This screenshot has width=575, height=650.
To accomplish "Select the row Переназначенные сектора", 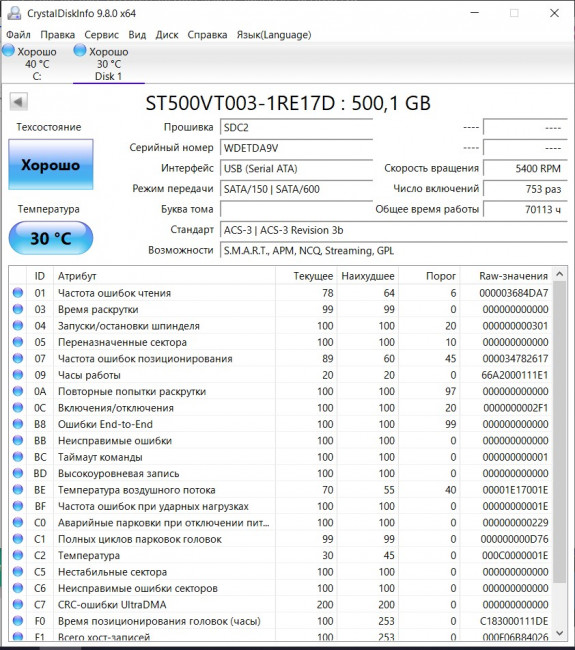I will [281, 342].
